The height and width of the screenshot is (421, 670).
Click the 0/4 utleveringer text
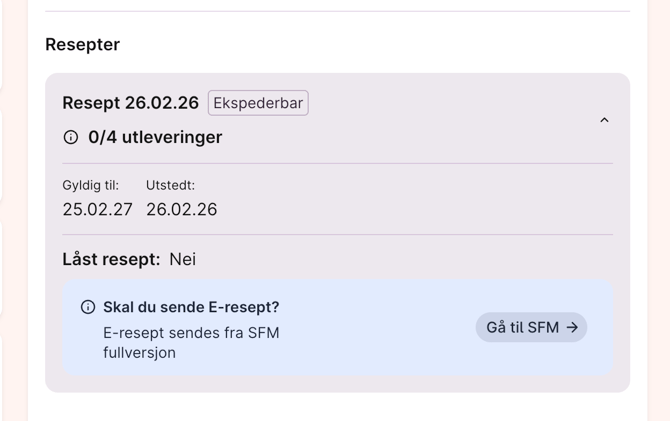coord(155,137)
